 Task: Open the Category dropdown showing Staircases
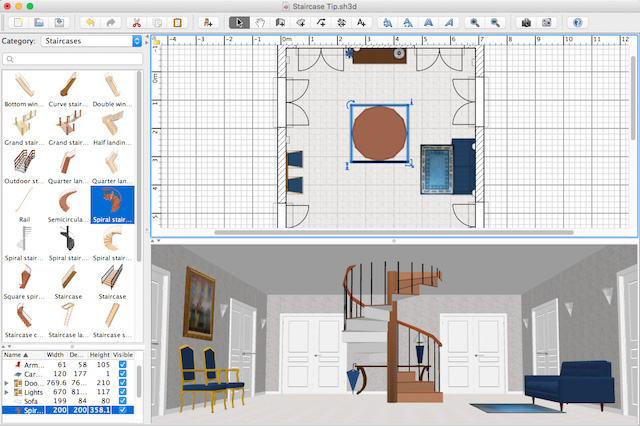click(x=91, y=42)
